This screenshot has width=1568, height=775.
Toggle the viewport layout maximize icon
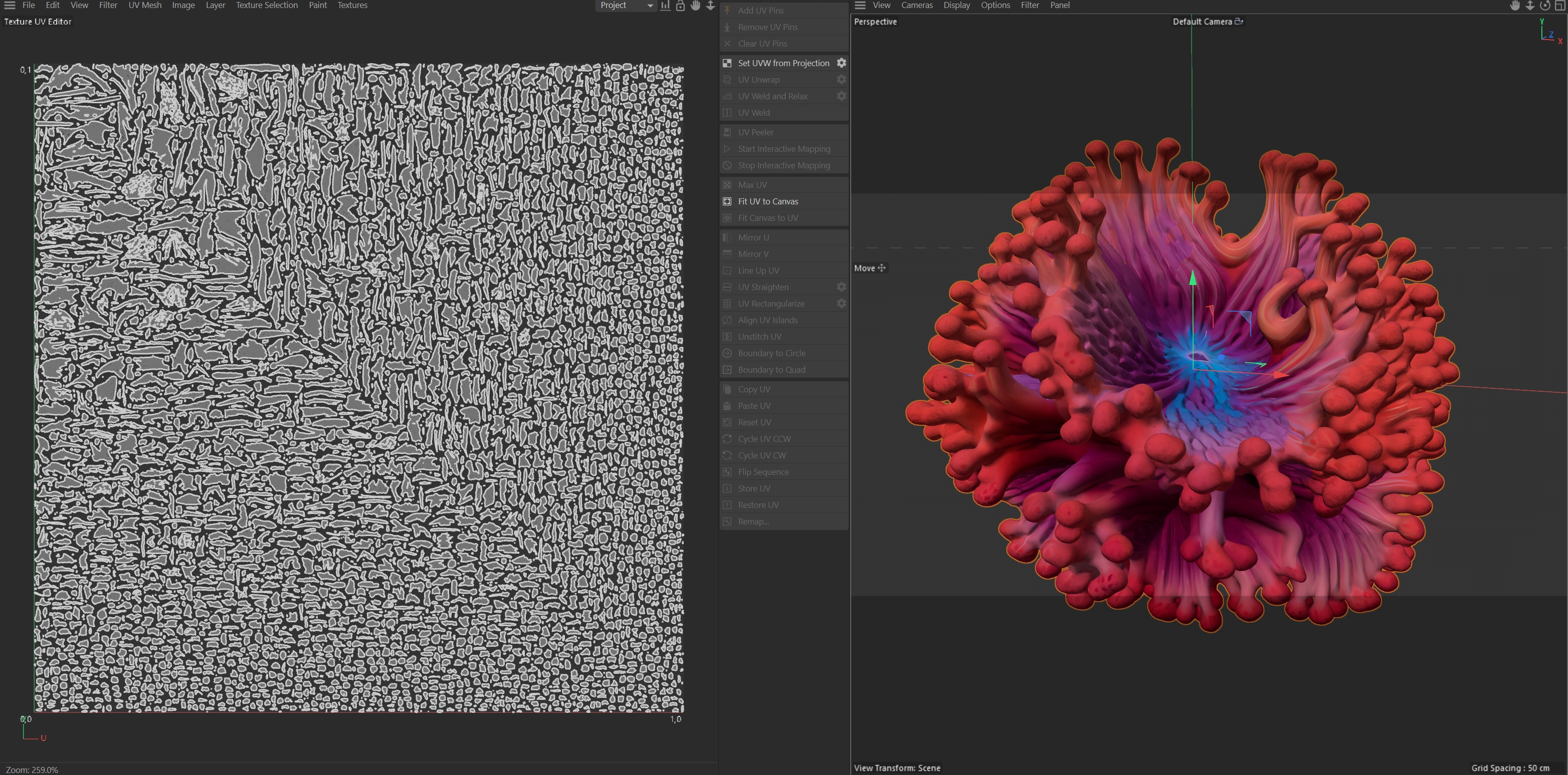(x=1560, y=6)
